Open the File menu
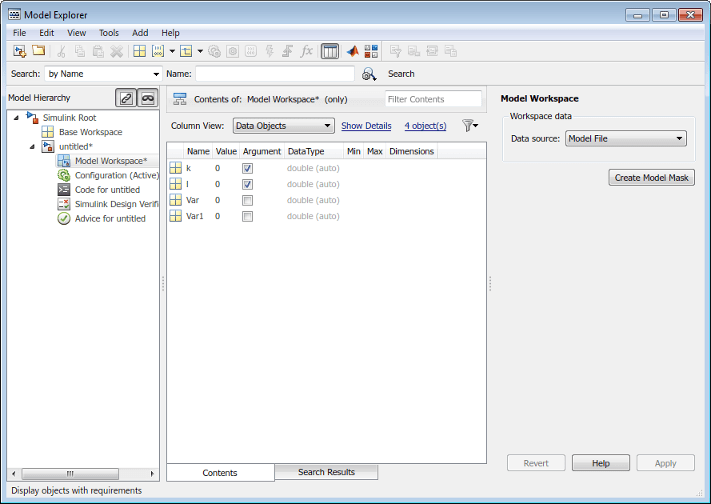The width and height of the screenshot is (711, 504). coord(19,33)
